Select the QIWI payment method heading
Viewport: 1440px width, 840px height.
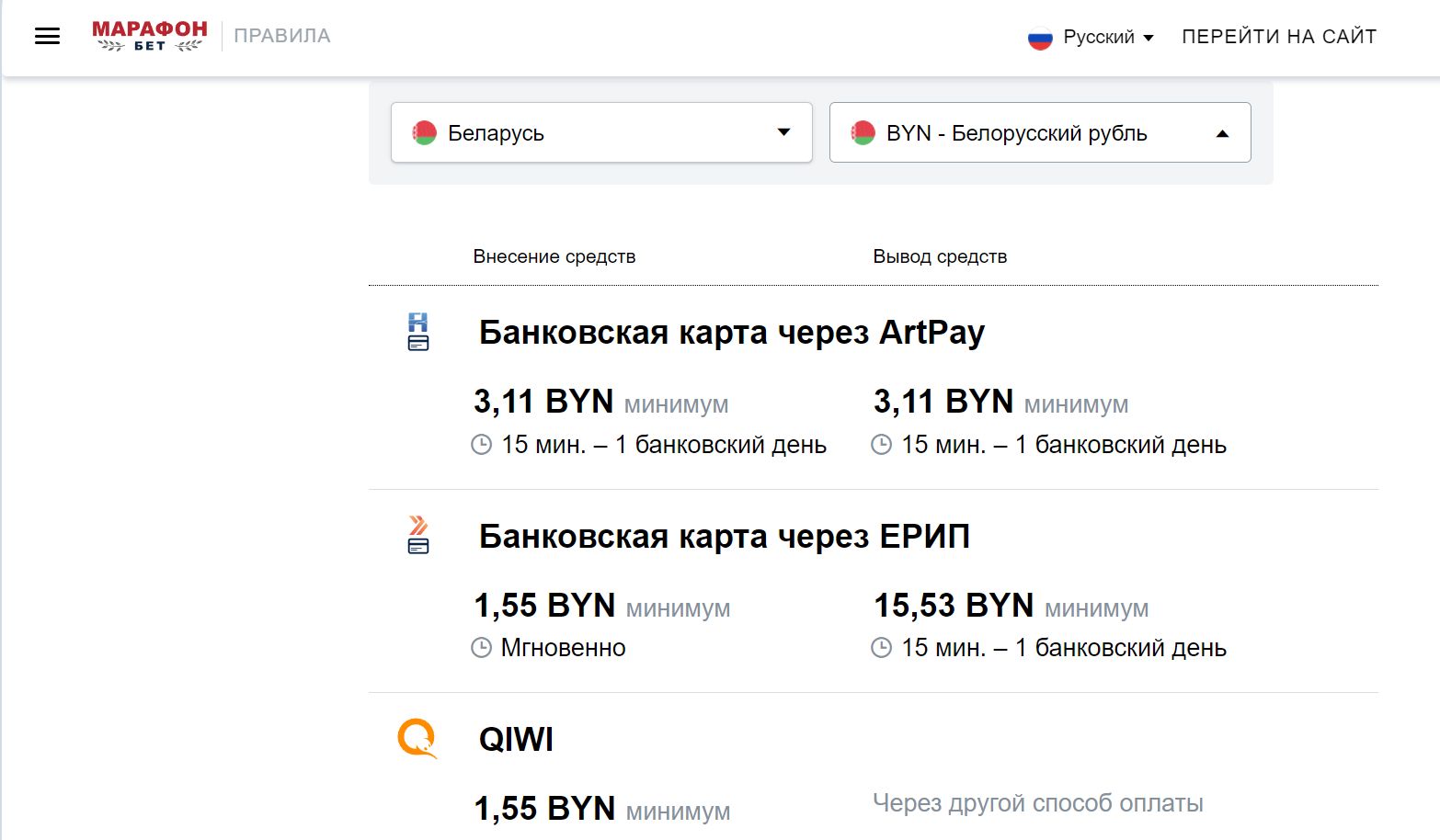pos(516,739)
